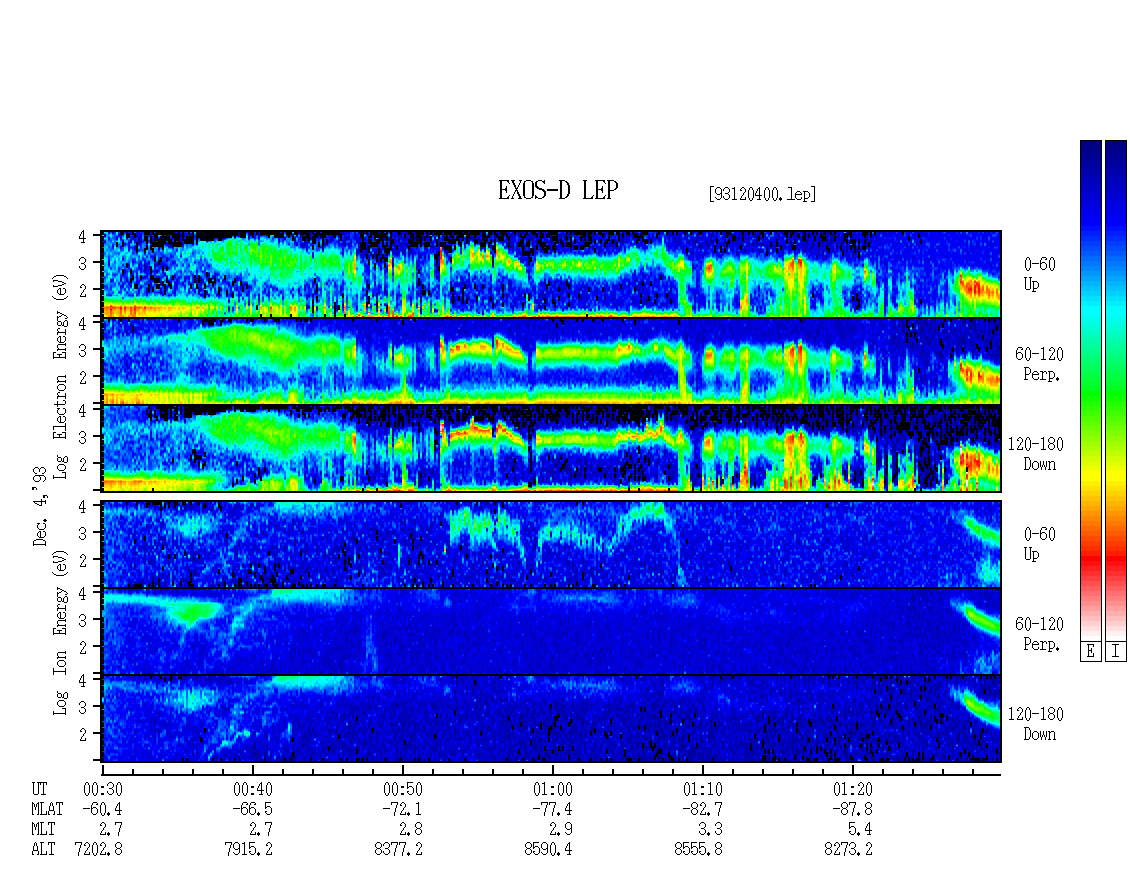
Task: Select the 01:20 time tick label
Action: point(852,789)
